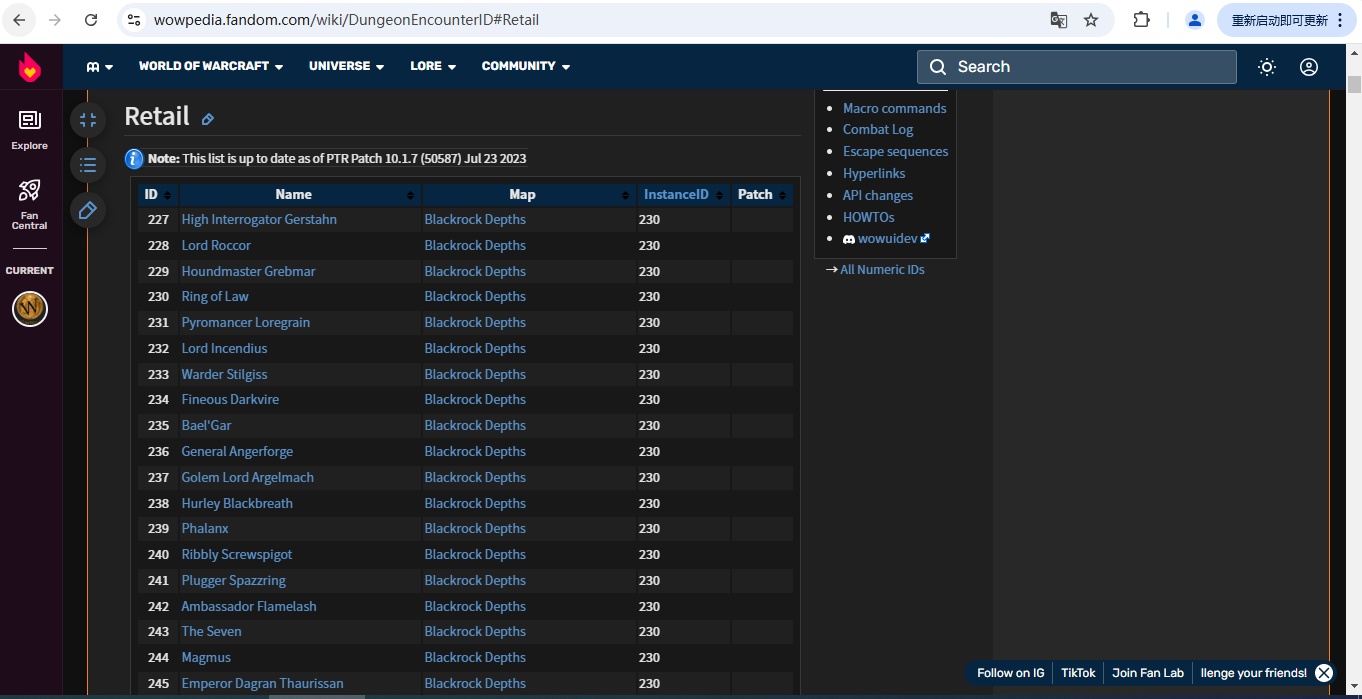Open the Macro commands link
The image size is (1362, 699).
click(x=894, y=108)
